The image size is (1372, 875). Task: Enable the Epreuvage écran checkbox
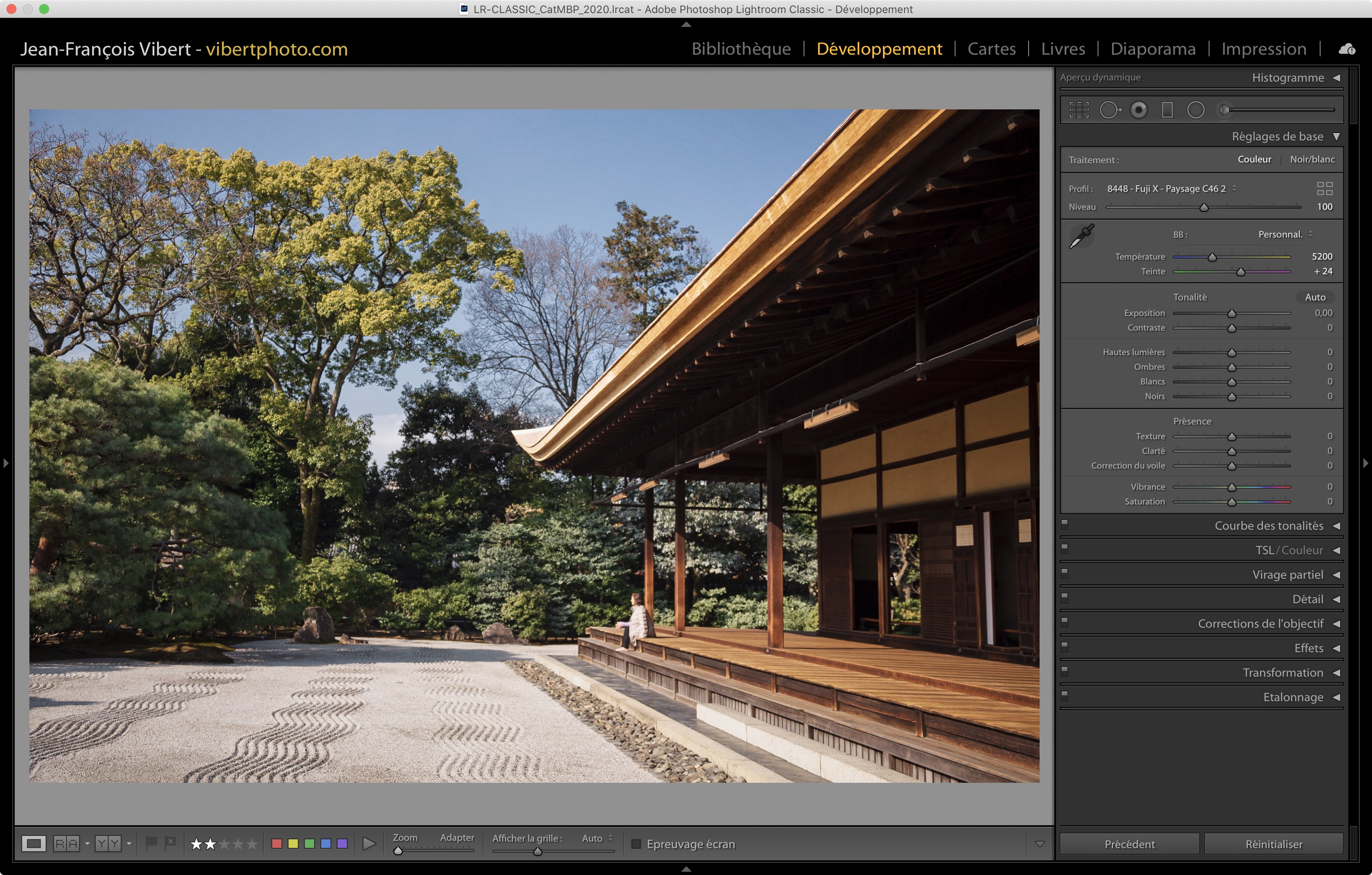click(x=637, y=844)
